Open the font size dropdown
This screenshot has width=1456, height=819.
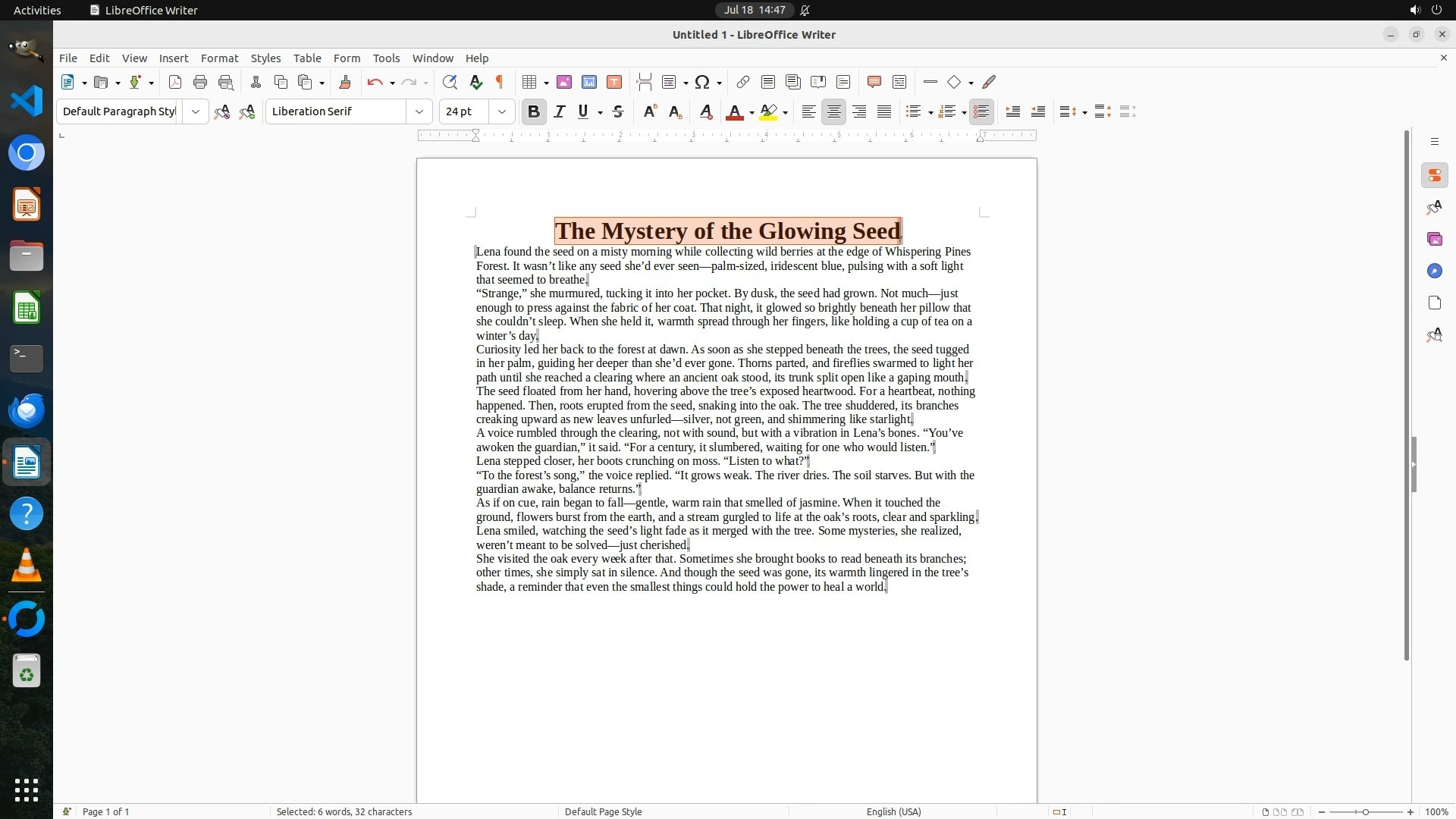[x=501, y=111]
